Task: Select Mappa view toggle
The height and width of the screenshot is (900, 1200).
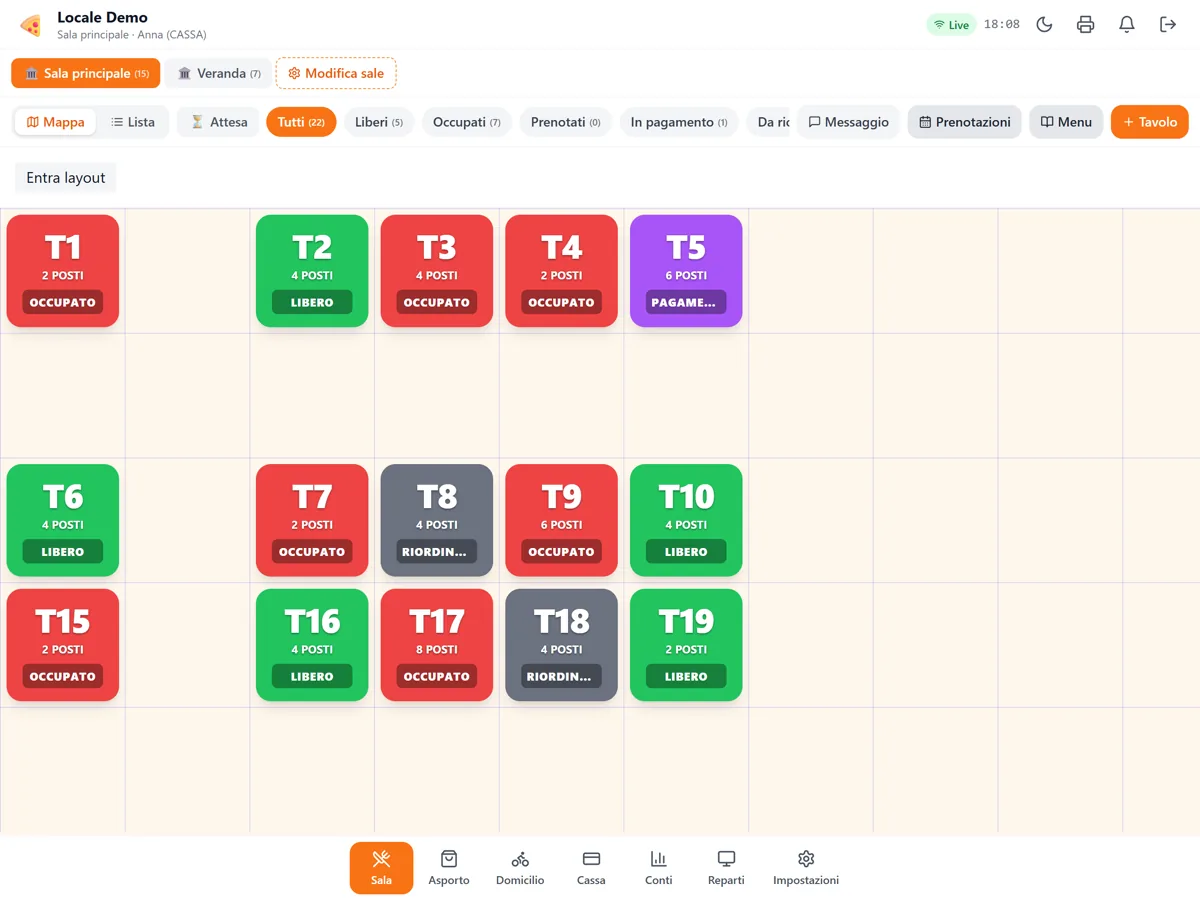Action: tap(56, 122)
